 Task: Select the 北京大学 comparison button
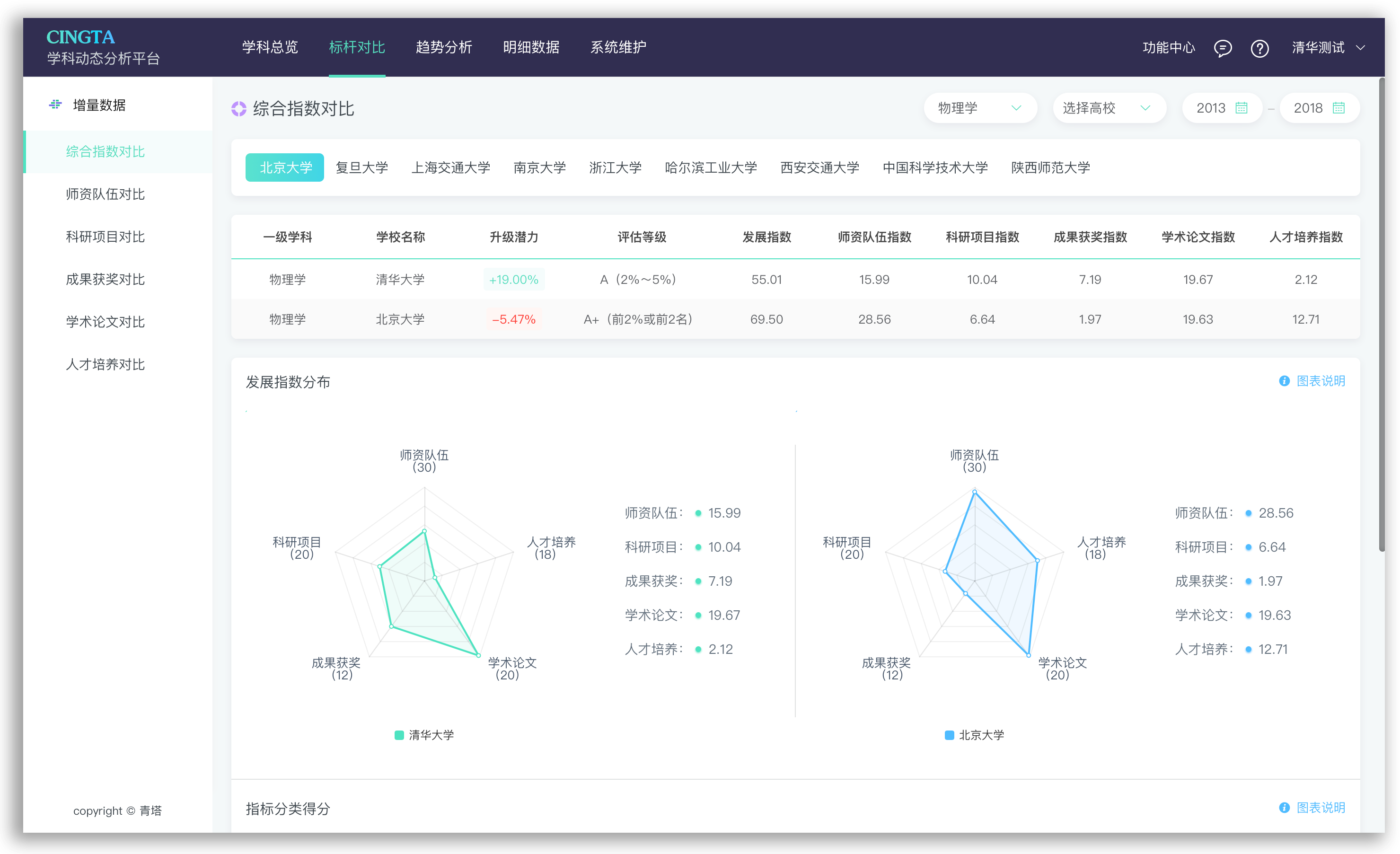click(285, 167)
